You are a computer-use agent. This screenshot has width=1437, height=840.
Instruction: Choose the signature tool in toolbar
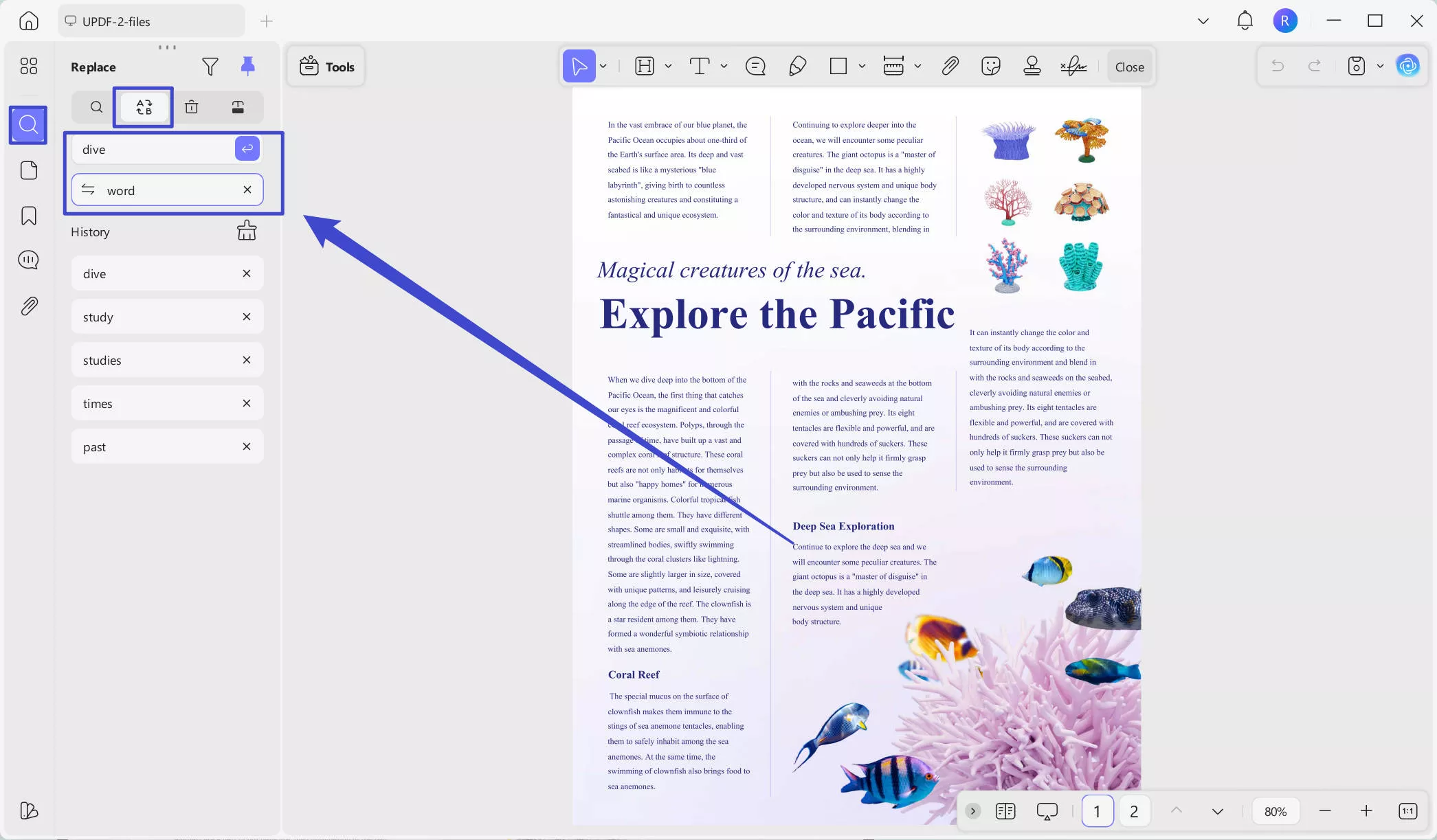tap(1073, 66)
